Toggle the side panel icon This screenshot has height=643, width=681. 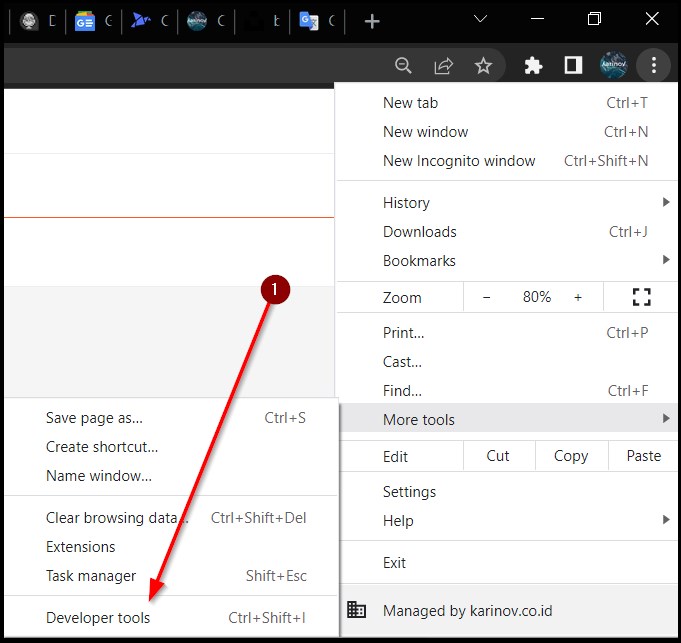573,66
